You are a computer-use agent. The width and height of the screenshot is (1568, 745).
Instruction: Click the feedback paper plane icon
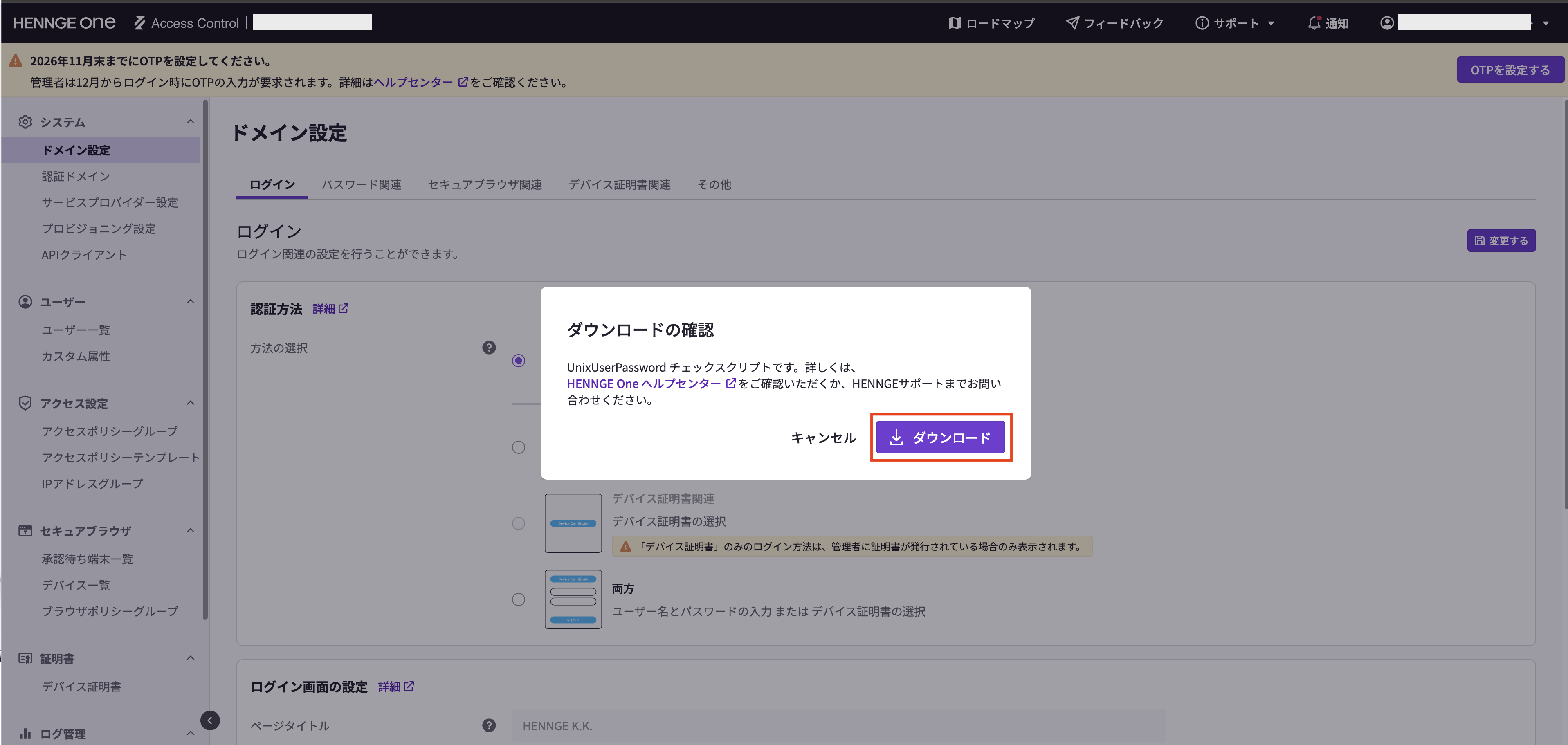click(x=1072, y=23)
